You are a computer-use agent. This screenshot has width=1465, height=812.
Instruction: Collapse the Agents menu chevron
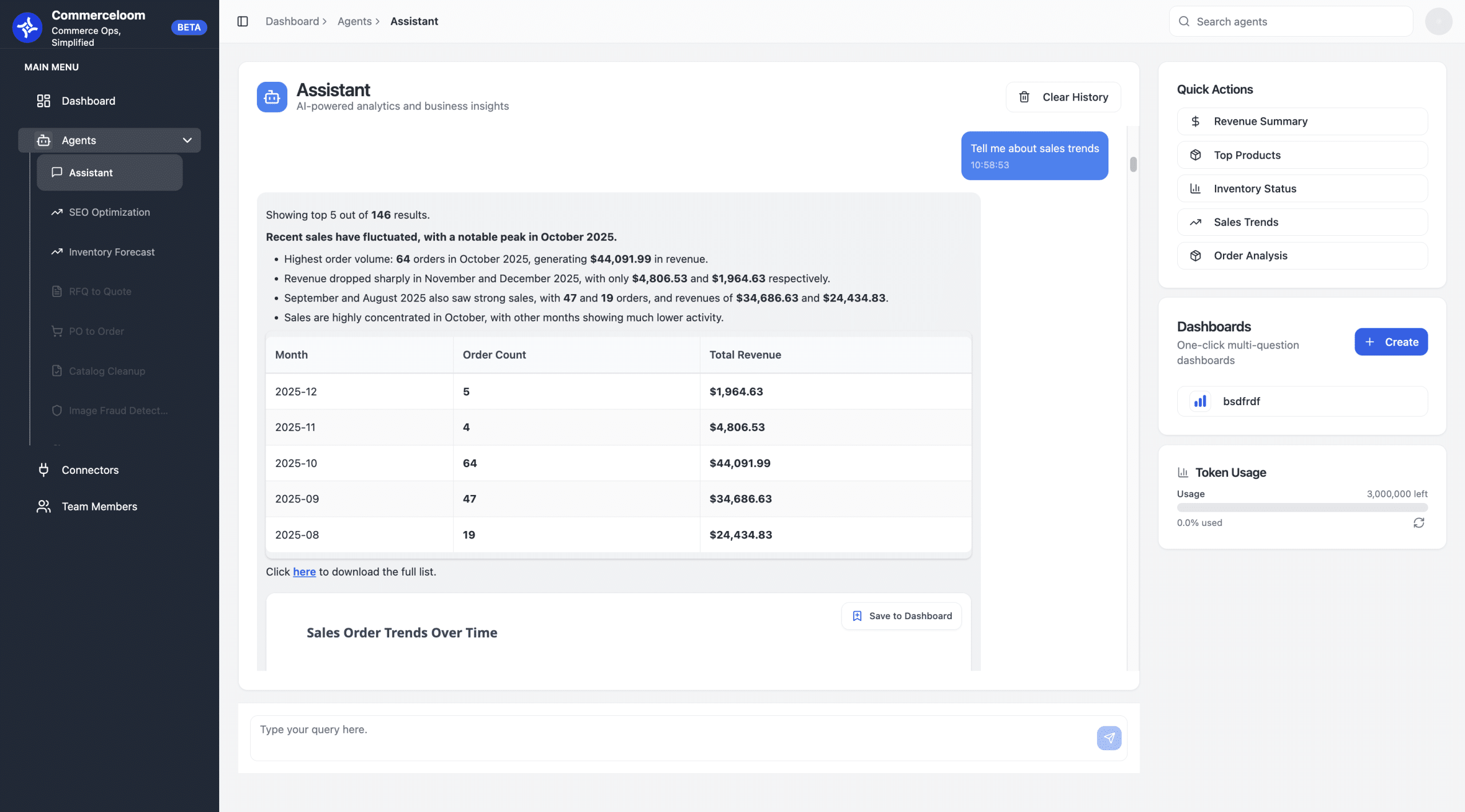pyautogui.click(x=187, y=140)
